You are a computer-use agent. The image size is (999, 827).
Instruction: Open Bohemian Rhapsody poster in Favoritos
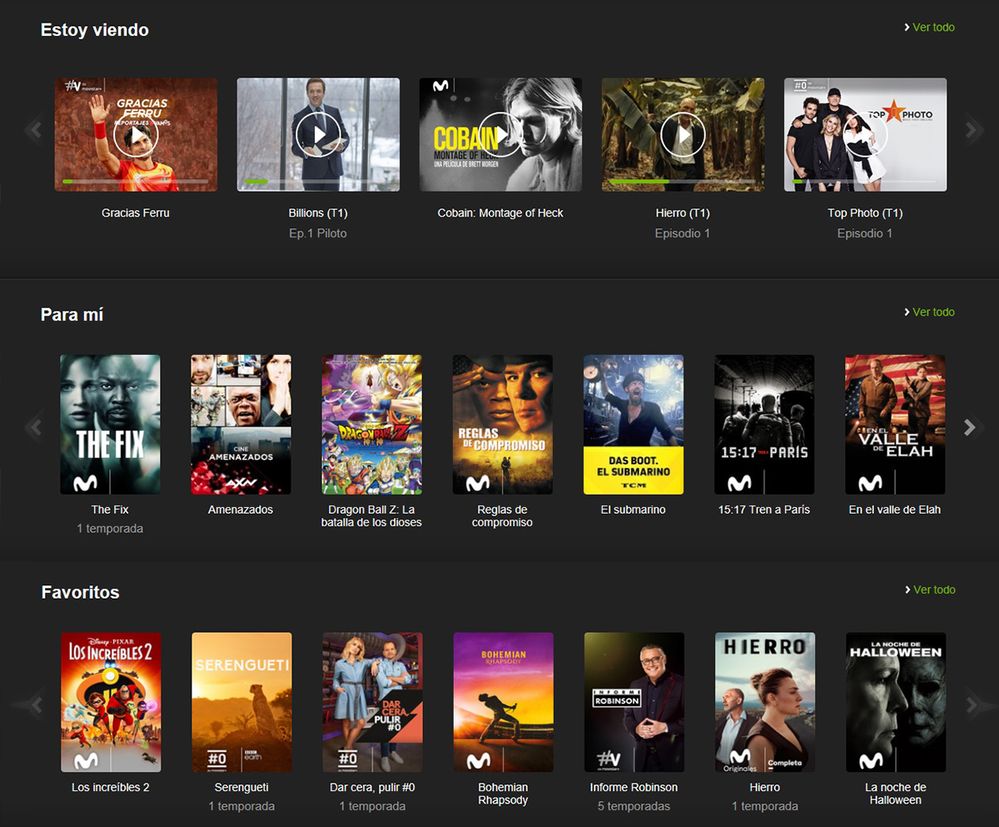point(503,701)
